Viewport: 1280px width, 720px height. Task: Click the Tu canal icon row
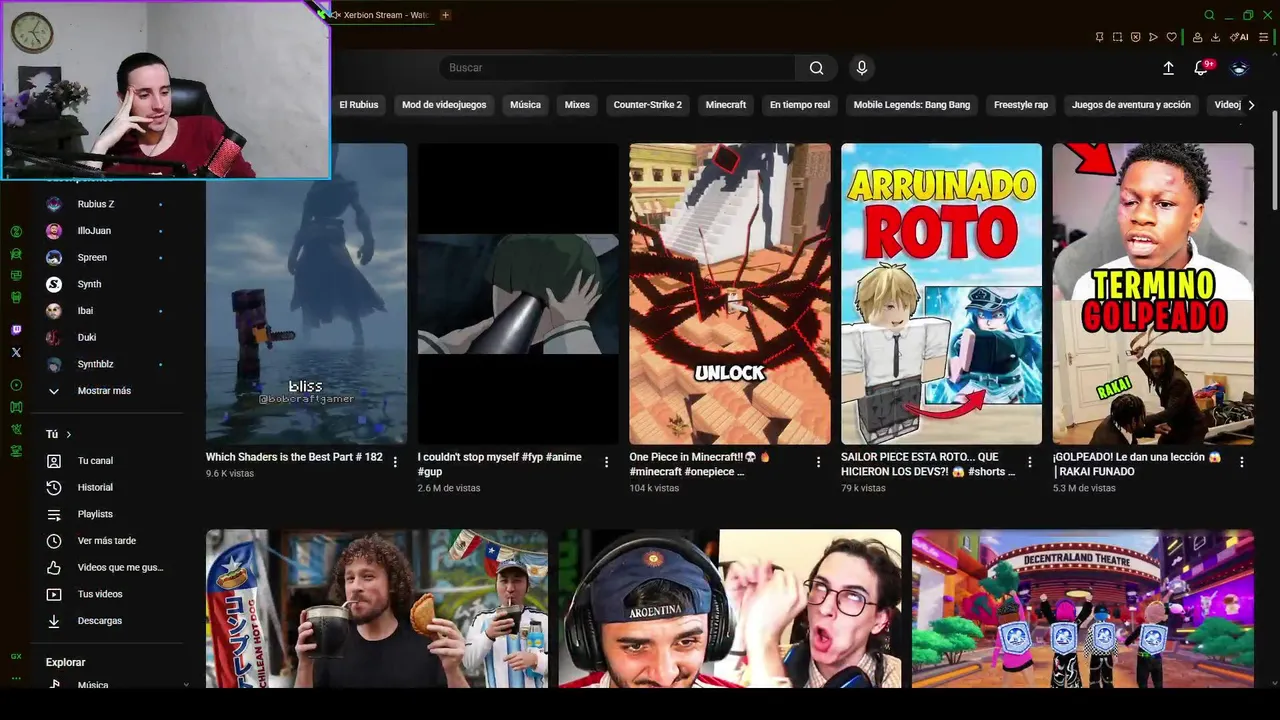coord(108,461)
